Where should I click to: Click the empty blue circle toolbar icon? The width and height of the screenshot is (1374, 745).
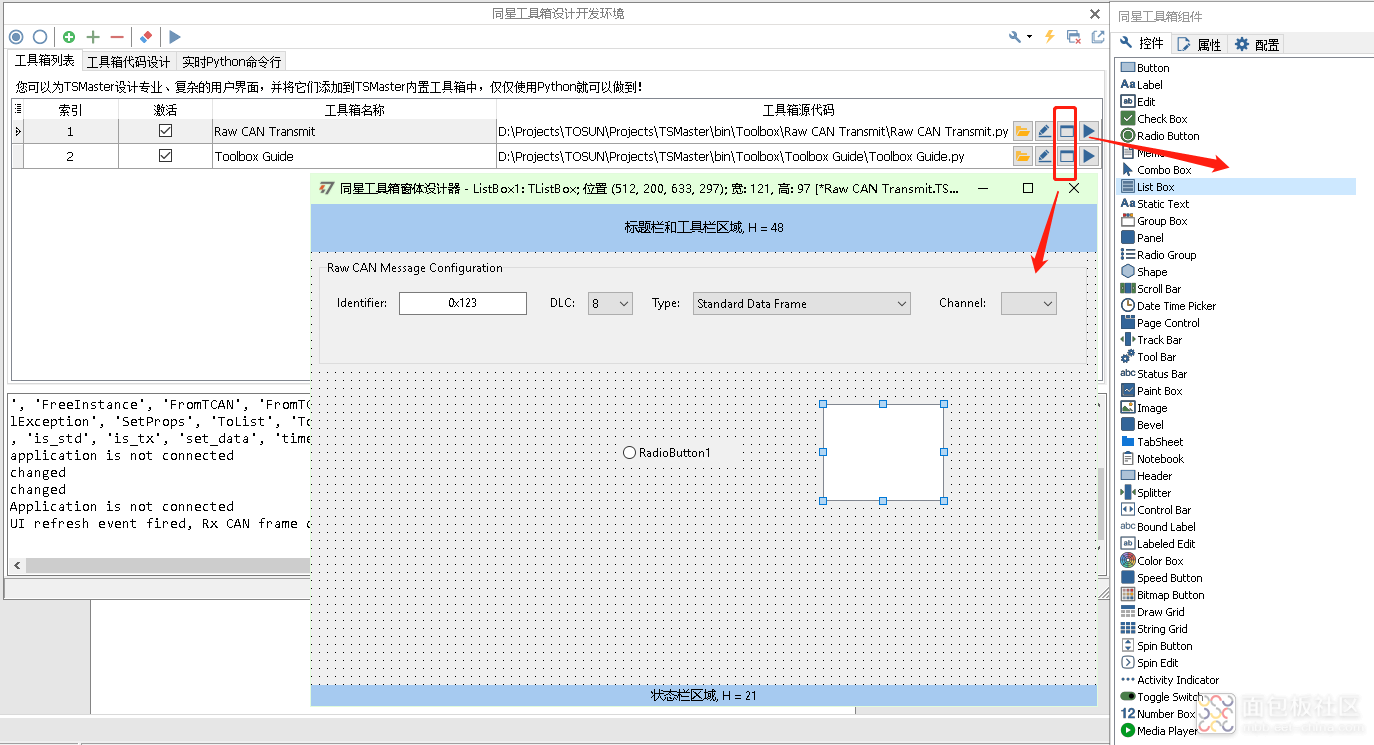[x=40, y=37]
